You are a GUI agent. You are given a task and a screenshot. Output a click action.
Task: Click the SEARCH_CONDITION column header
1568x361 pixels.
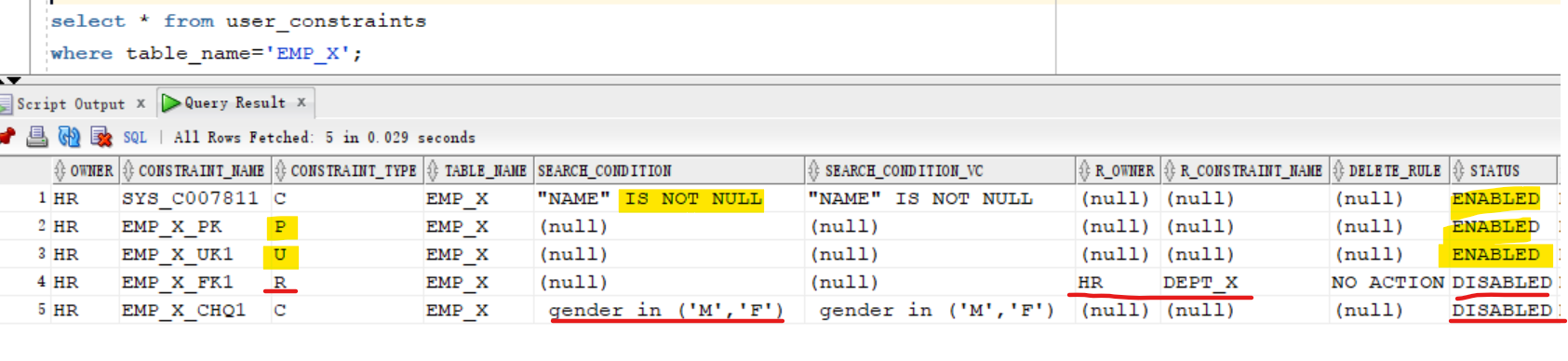pos(668,171)
